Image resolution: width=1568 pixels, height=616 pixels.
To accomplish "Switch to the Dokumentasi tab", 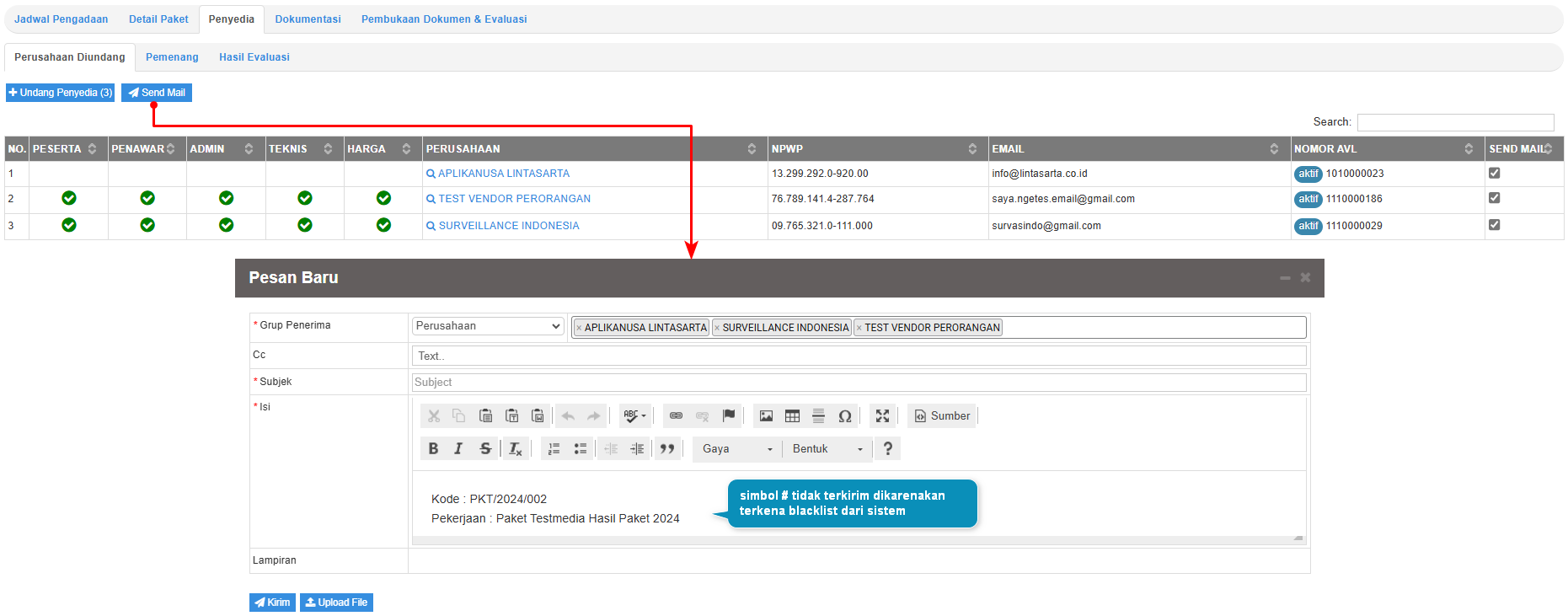I will (x=308, y=19).
